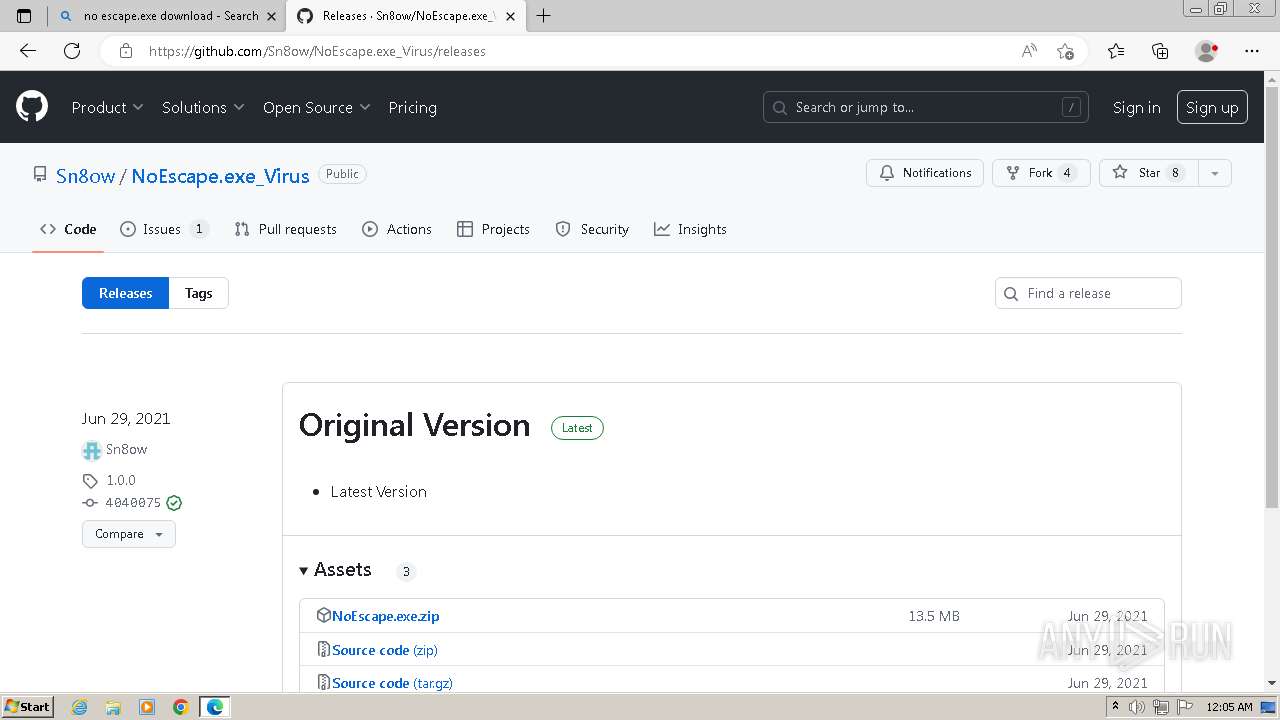Switch to the Code tab
The image size is (1280, 720).
point(68,229)
